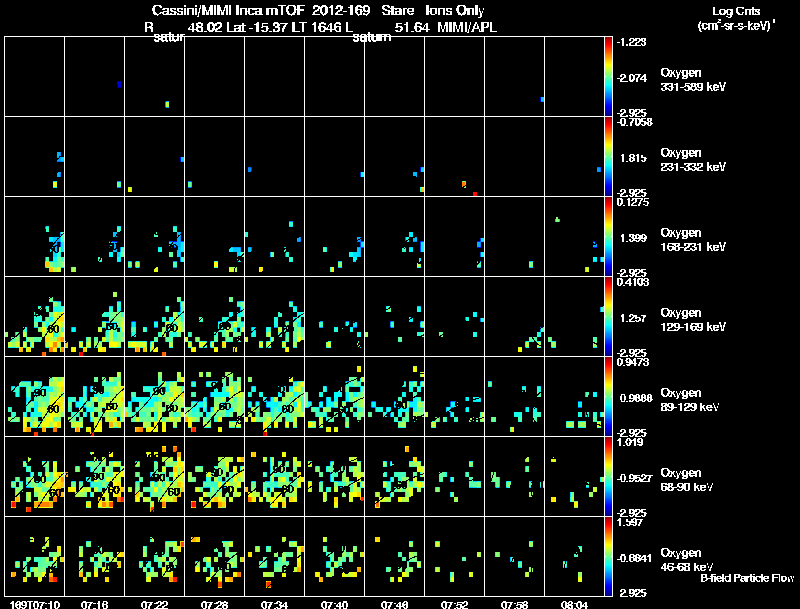Click the B-field Particle Flow label
The width and height of the screenshot is (800, 609).
[747, 578]
